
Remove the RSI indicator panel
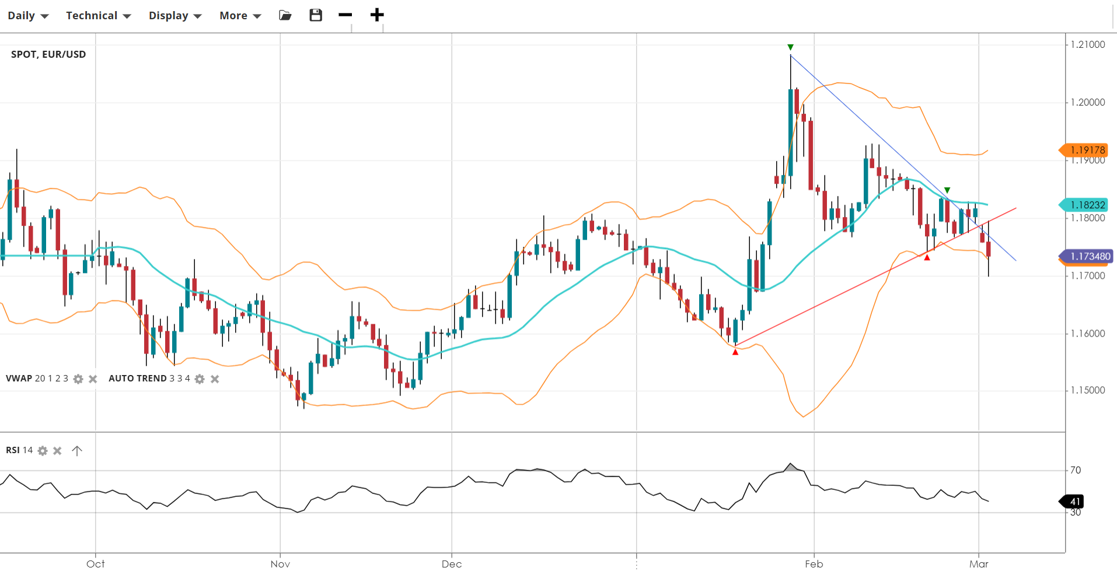point(58,451)
